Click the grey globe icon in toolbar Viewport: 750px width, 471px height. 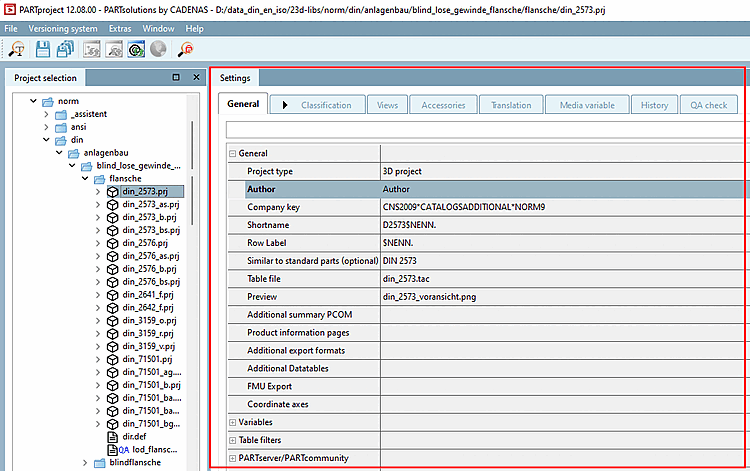click(x=157, y=48)
